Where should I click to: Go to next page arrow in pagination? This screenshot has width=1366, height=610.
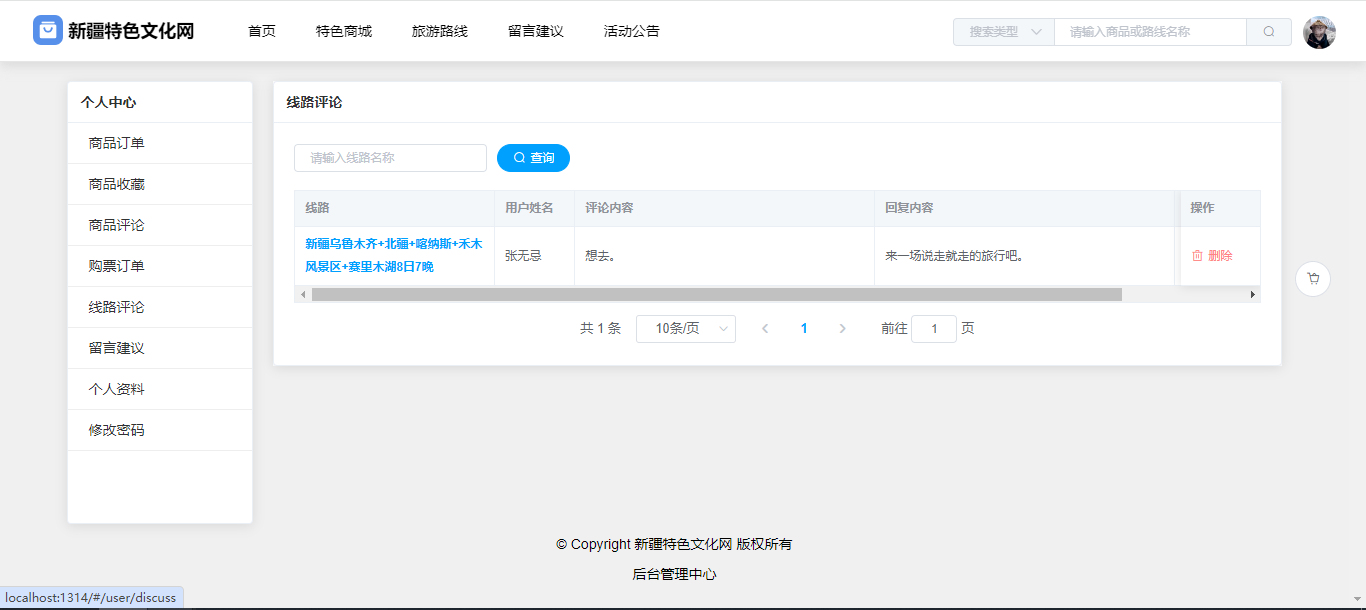(x=842, y=329)
